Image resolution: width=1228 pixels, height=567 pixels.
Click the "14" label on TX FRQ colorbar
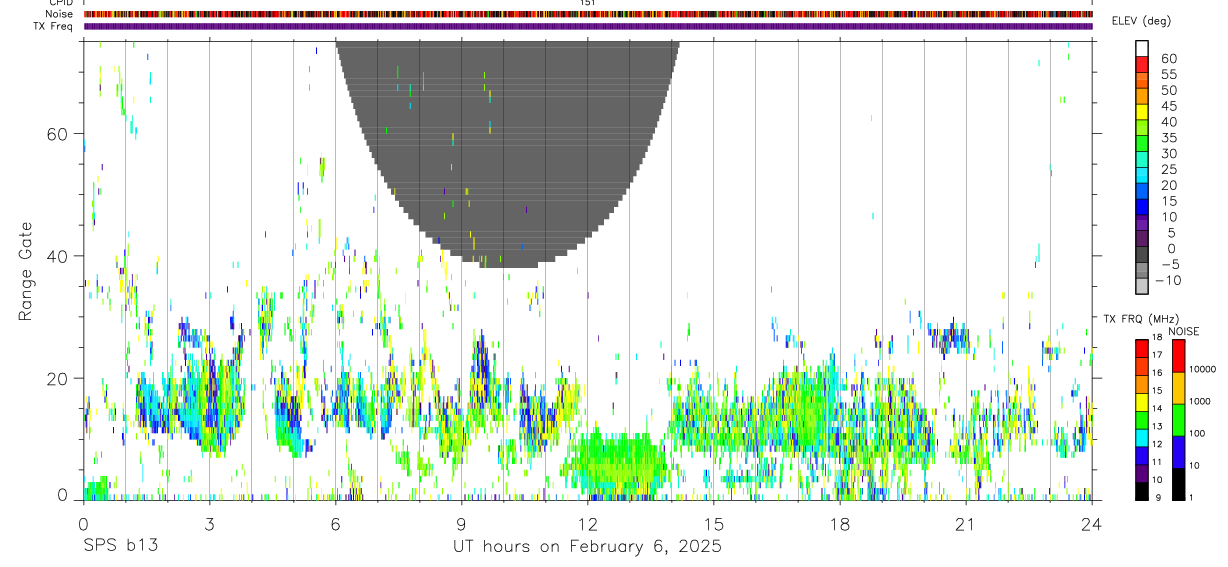pyautogui.click(x=1157, y=408)
